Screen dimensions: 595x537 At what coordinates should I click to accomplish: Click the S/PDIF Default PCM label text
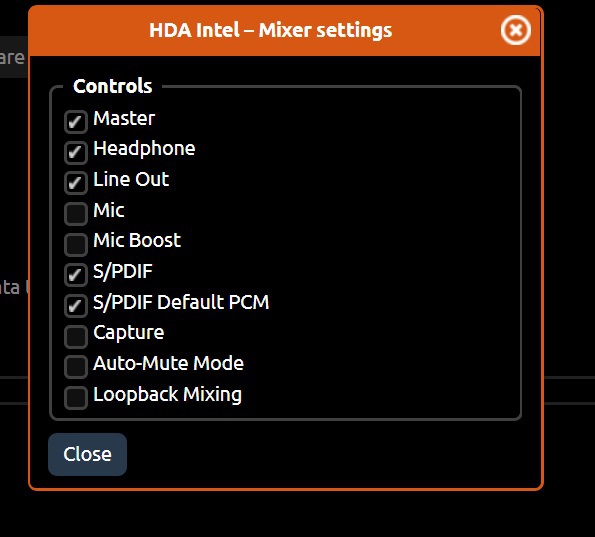tap(181, 302)
